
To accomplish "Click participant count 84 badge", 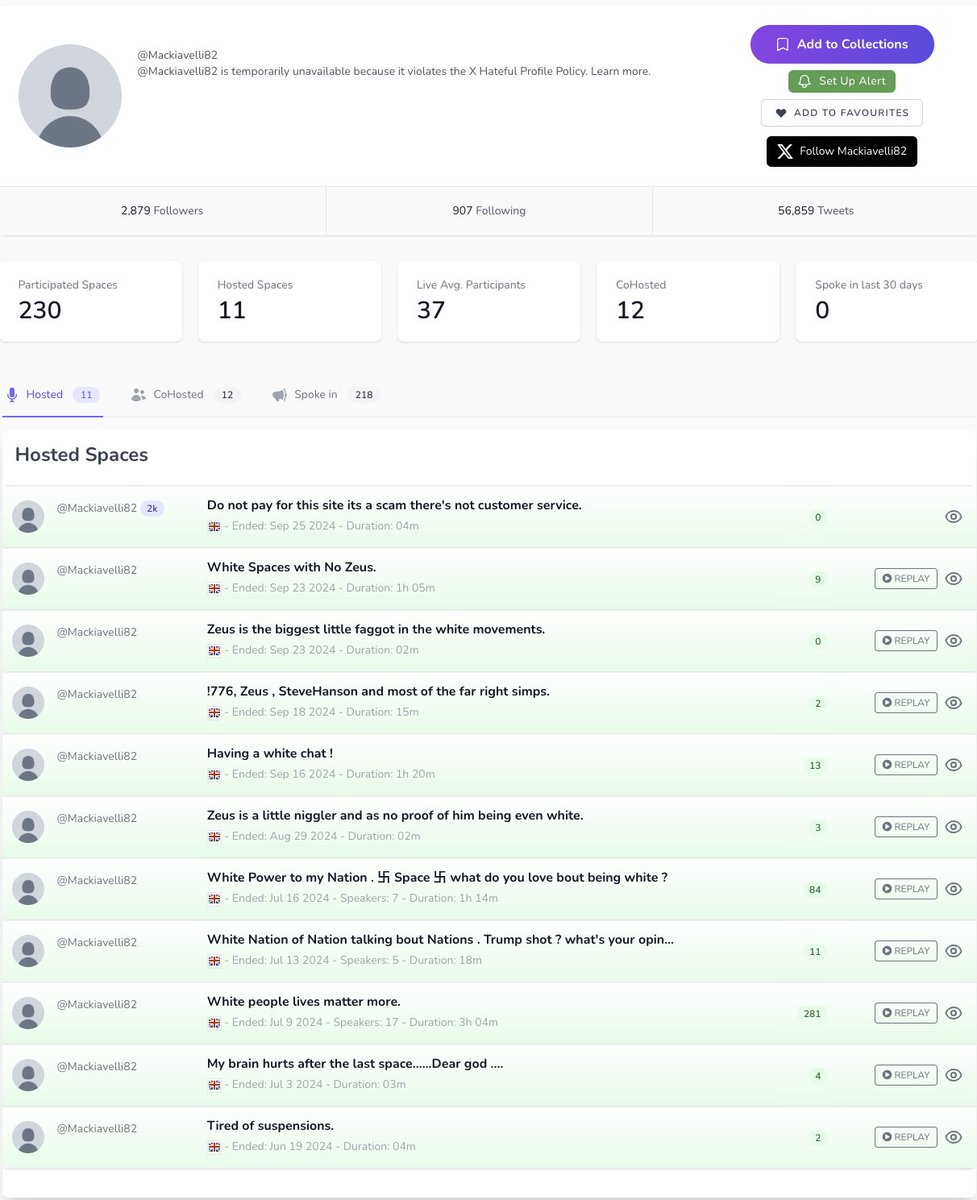I will point(815,889).
